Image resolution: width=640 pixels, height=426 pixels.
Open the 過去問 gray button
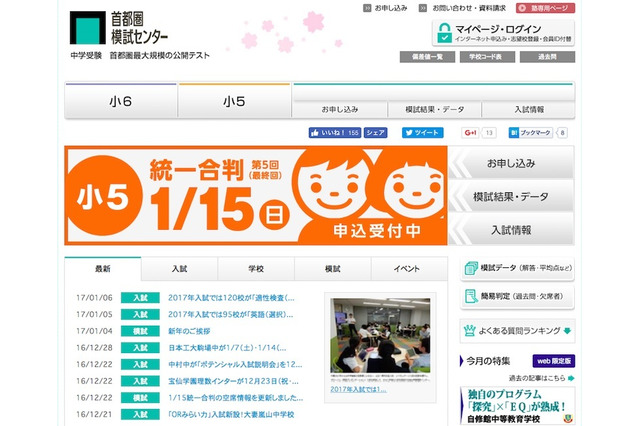tap(547, 57)
